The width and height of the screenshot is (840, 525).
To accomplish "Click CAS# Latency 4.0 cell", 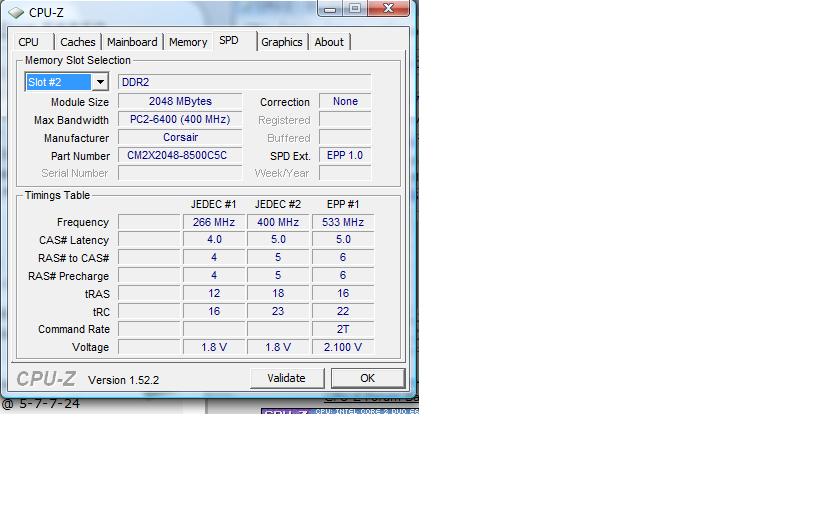I will point(214,239).
